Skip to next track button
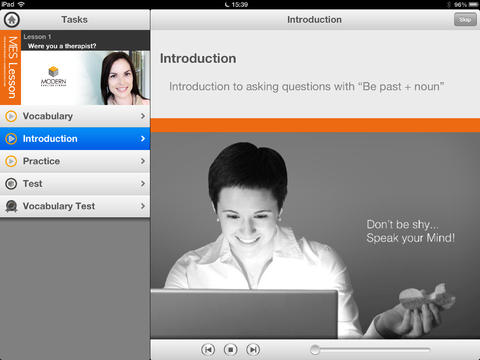Screen dimensions: 480x360 tap(253, 350)
